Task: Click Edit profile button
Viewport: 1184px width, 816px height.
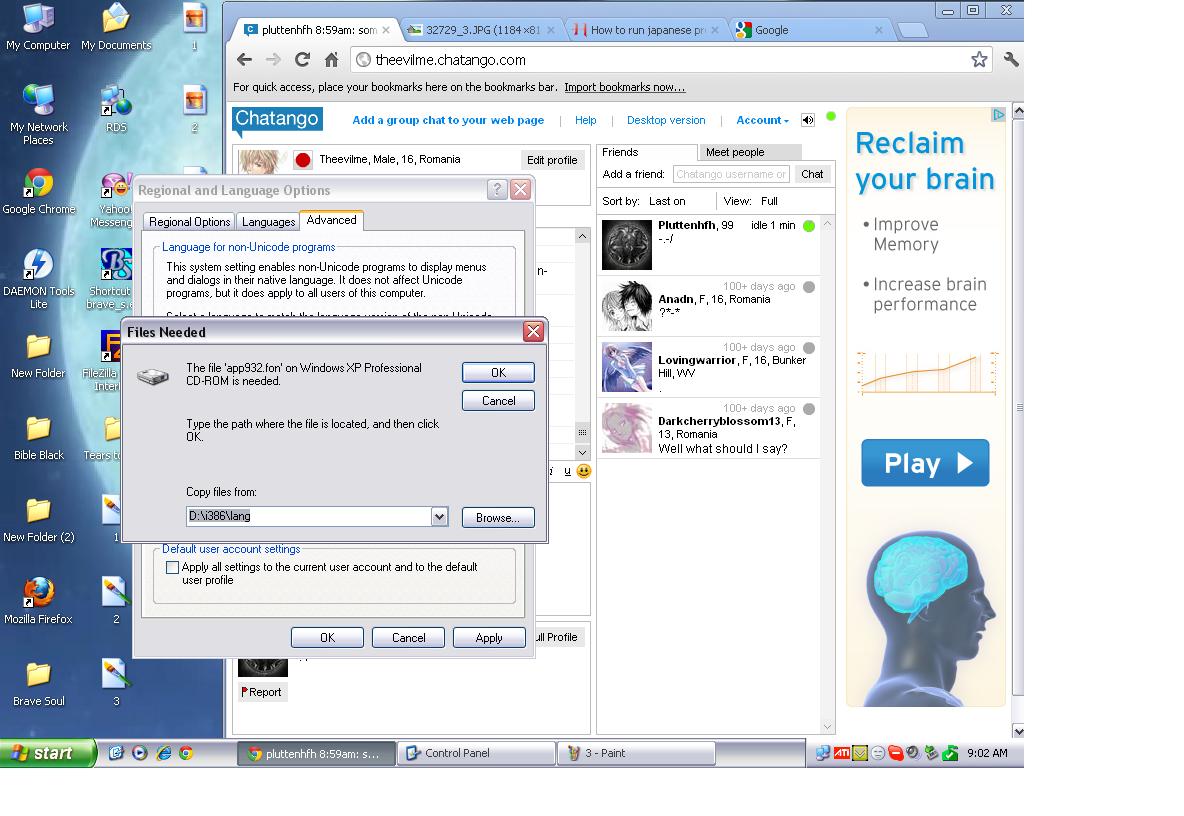Action: tap(552, 160)
